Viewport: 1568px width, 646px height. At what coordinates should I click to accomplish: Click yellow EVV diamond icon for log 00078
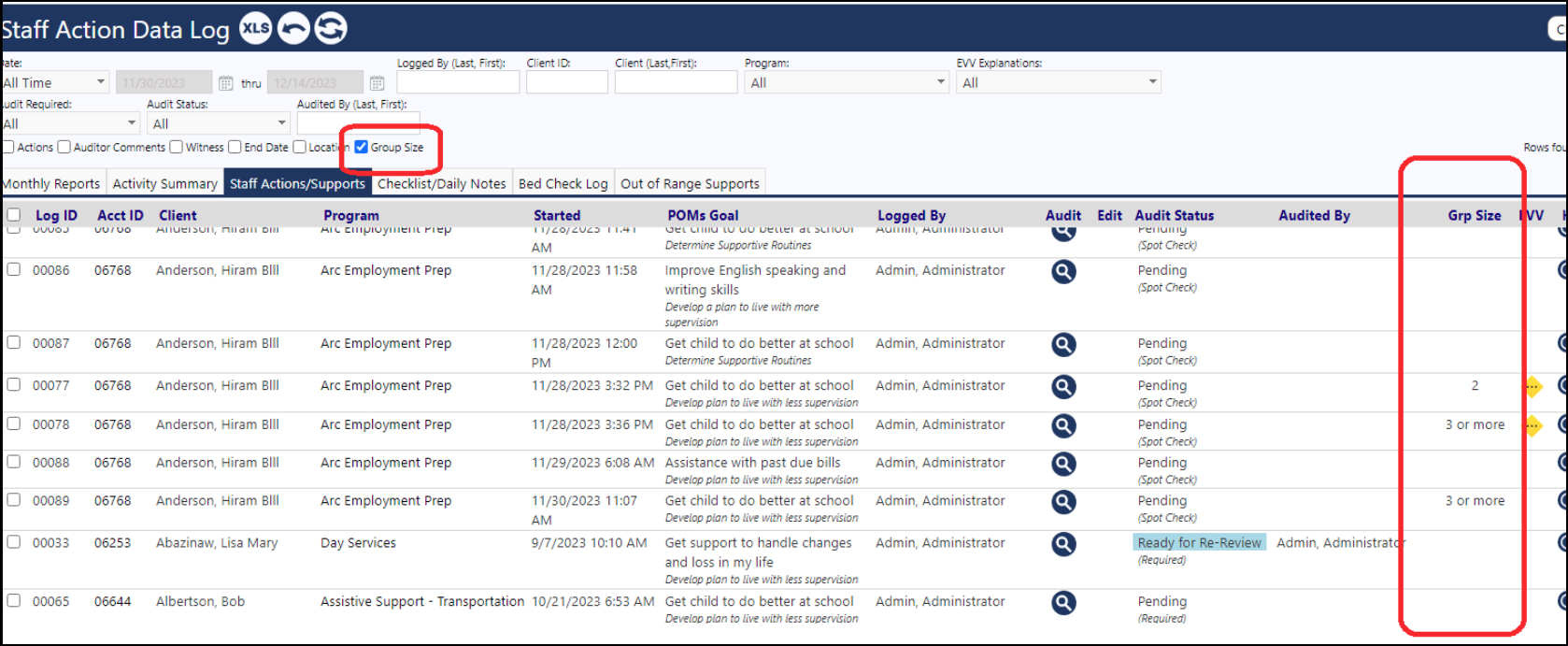tap(1532, 425)
